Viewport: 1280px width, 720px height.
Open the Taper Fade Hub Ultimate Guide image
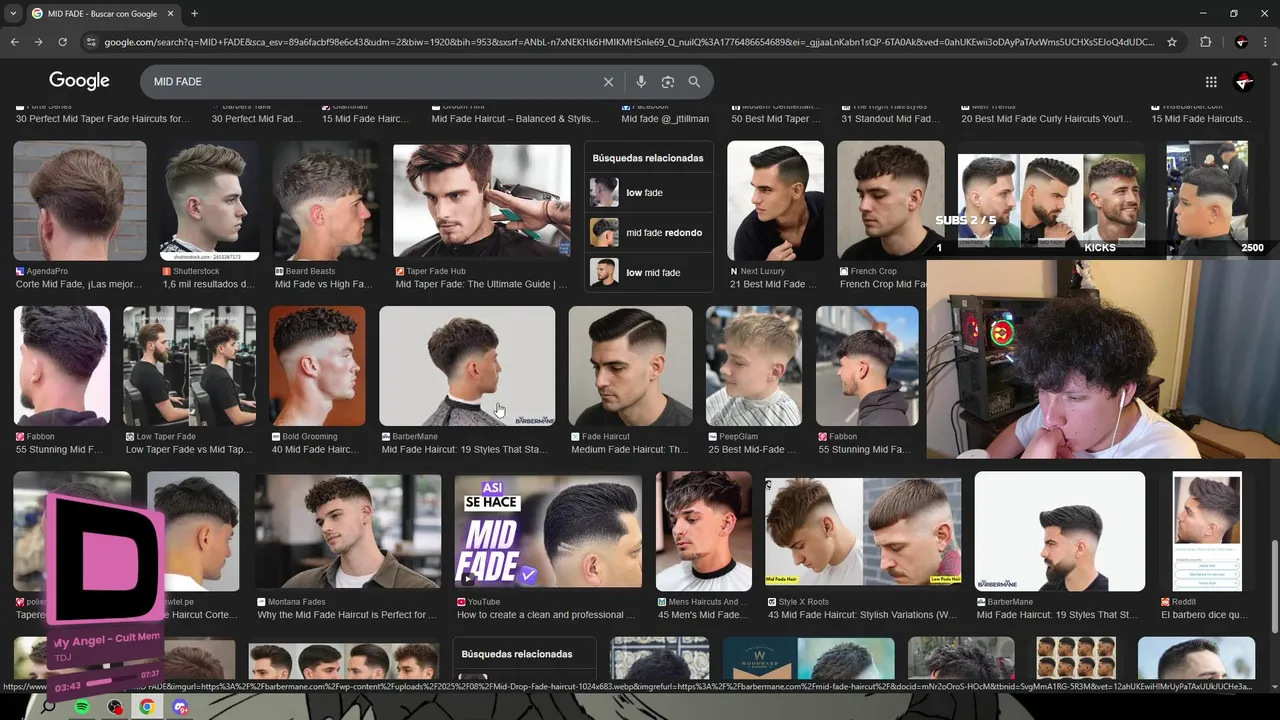tap(482, 201)
